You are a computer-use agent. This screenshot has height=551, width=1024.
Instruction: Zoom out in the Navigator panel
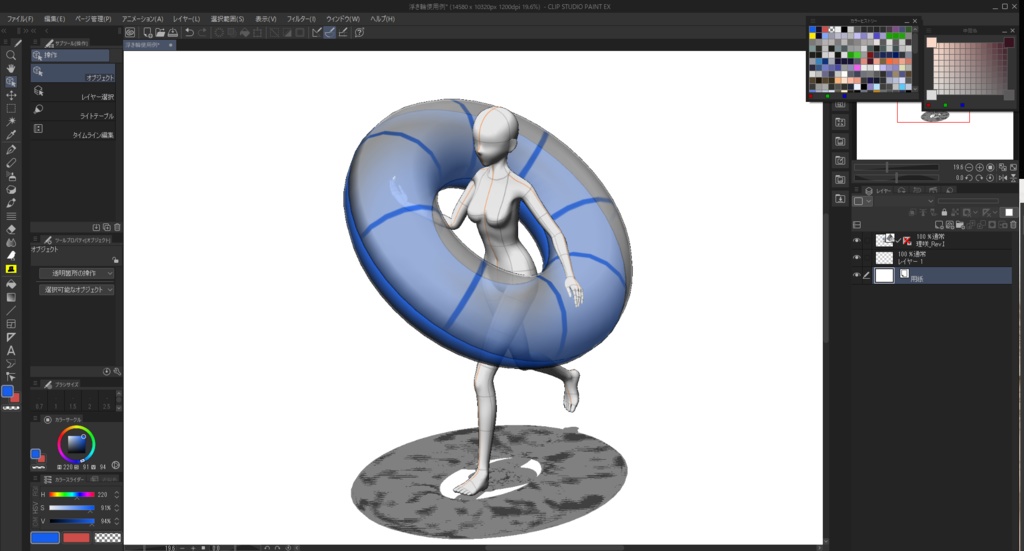968,168
